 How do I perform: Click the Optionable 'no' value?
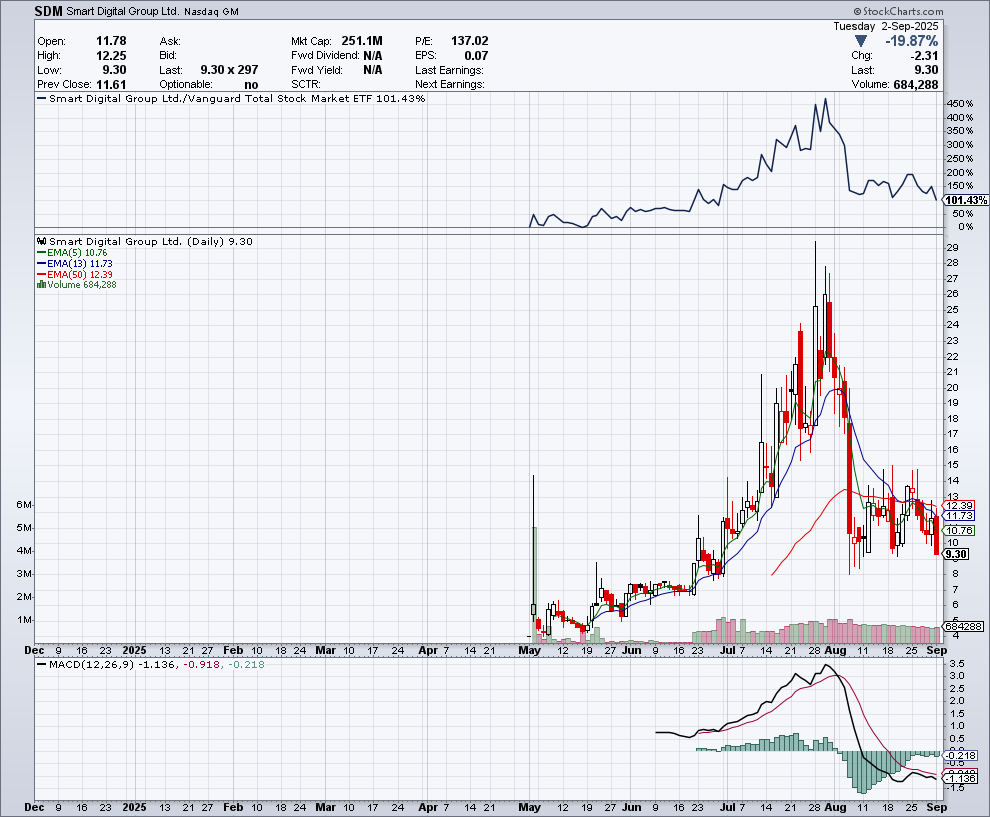251,85
